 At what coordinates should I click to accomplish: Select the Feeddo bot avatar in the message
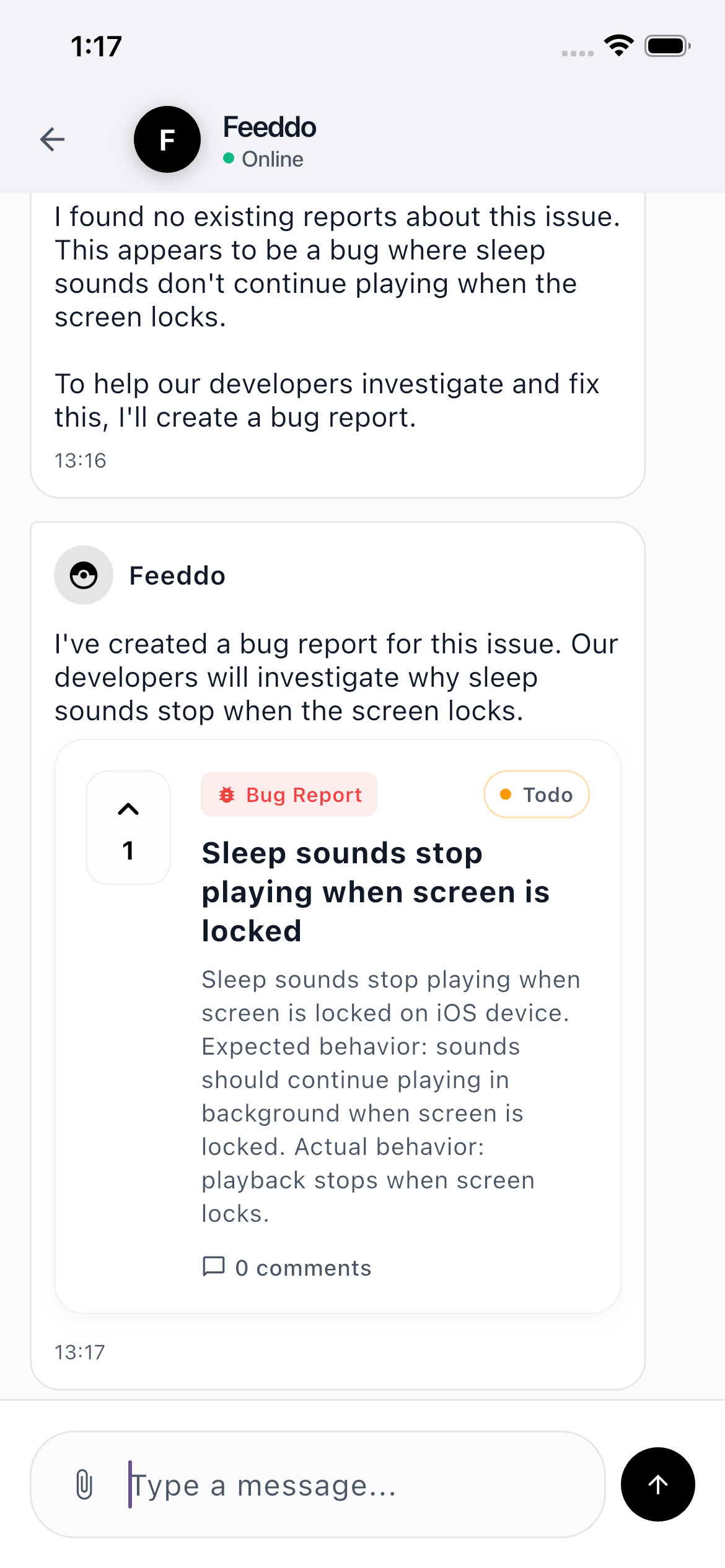[83, 575]
